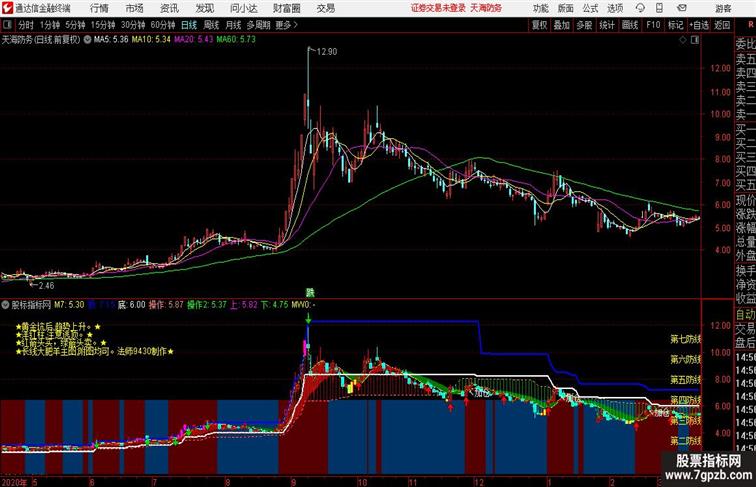Image resolution: width=756 pixels, height=487 pixels.
Task: Click the 多股 toolbar button
Action: coord(584,25)
